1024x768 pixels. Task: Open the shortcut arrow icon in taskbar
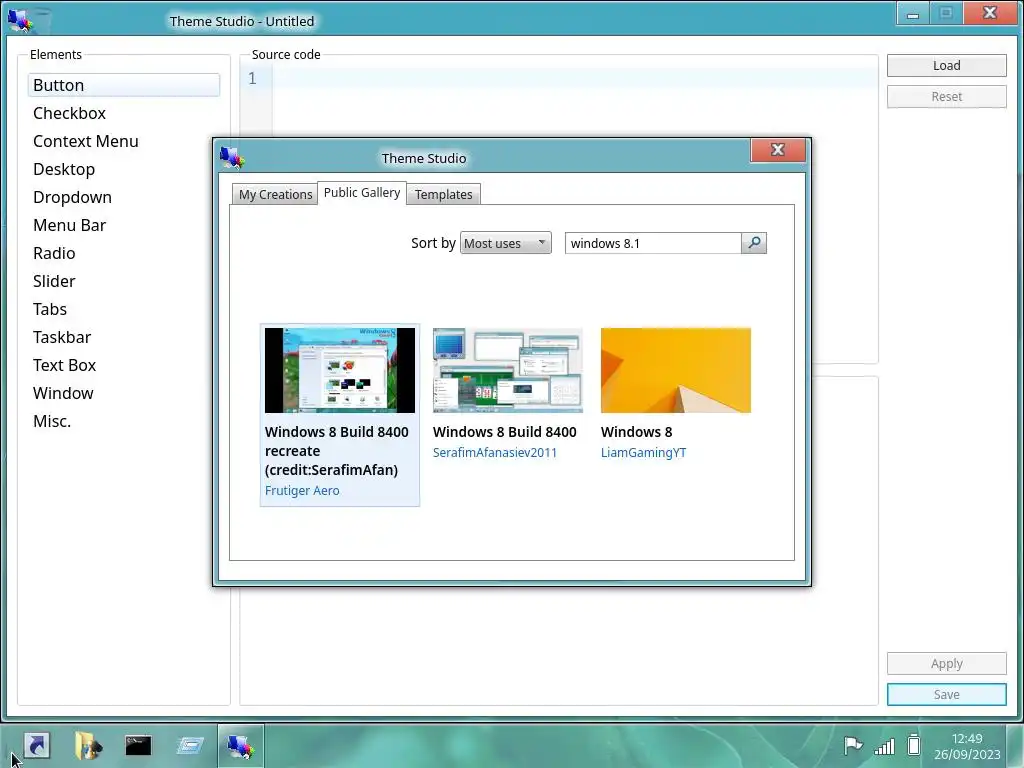[37, 745]
